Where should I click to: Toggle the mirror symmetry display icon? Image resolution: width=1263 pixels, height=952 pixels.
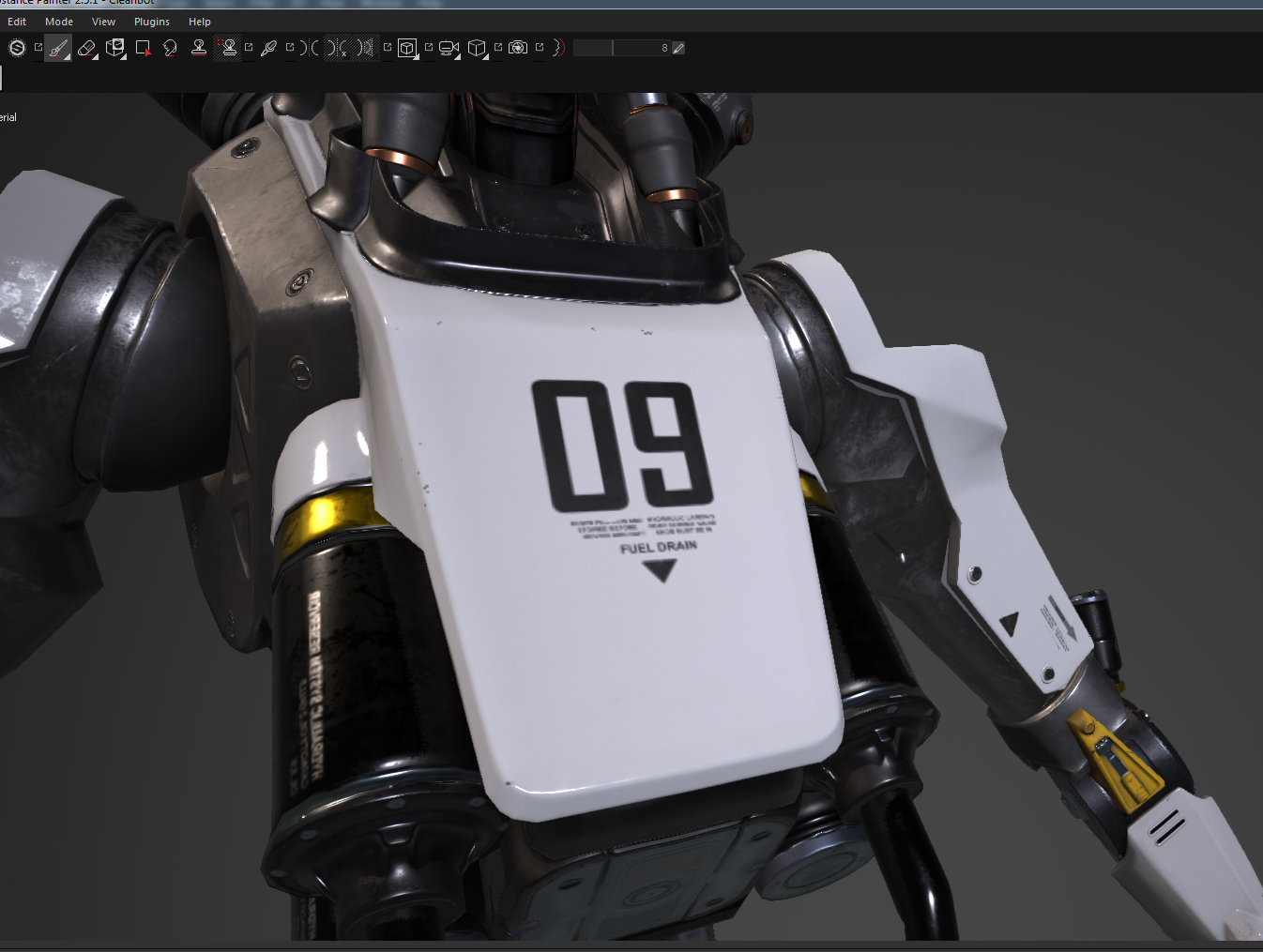(x=366, y=48)
